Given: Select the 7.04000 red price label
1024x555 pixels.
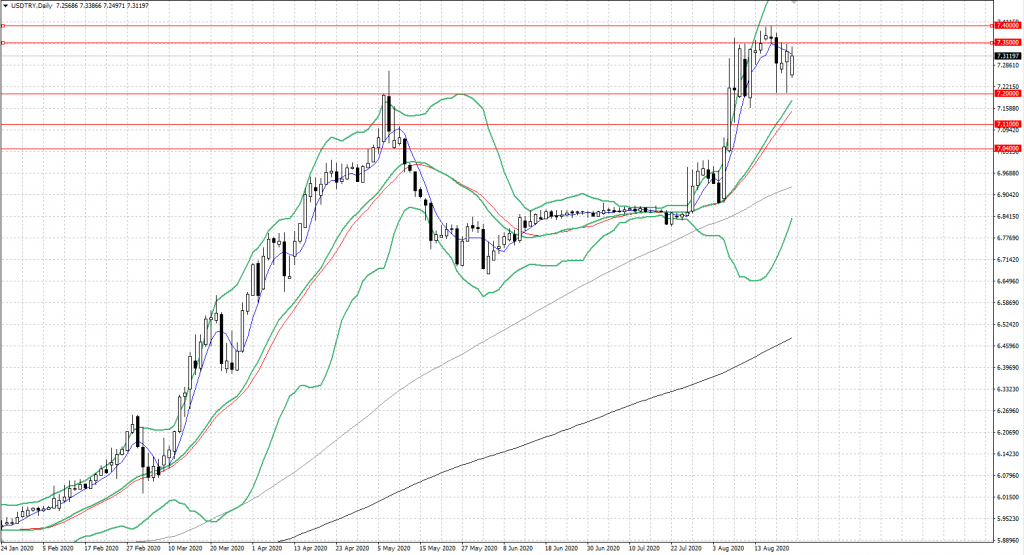Looking at the screenshot, I should coord(1007,148).
